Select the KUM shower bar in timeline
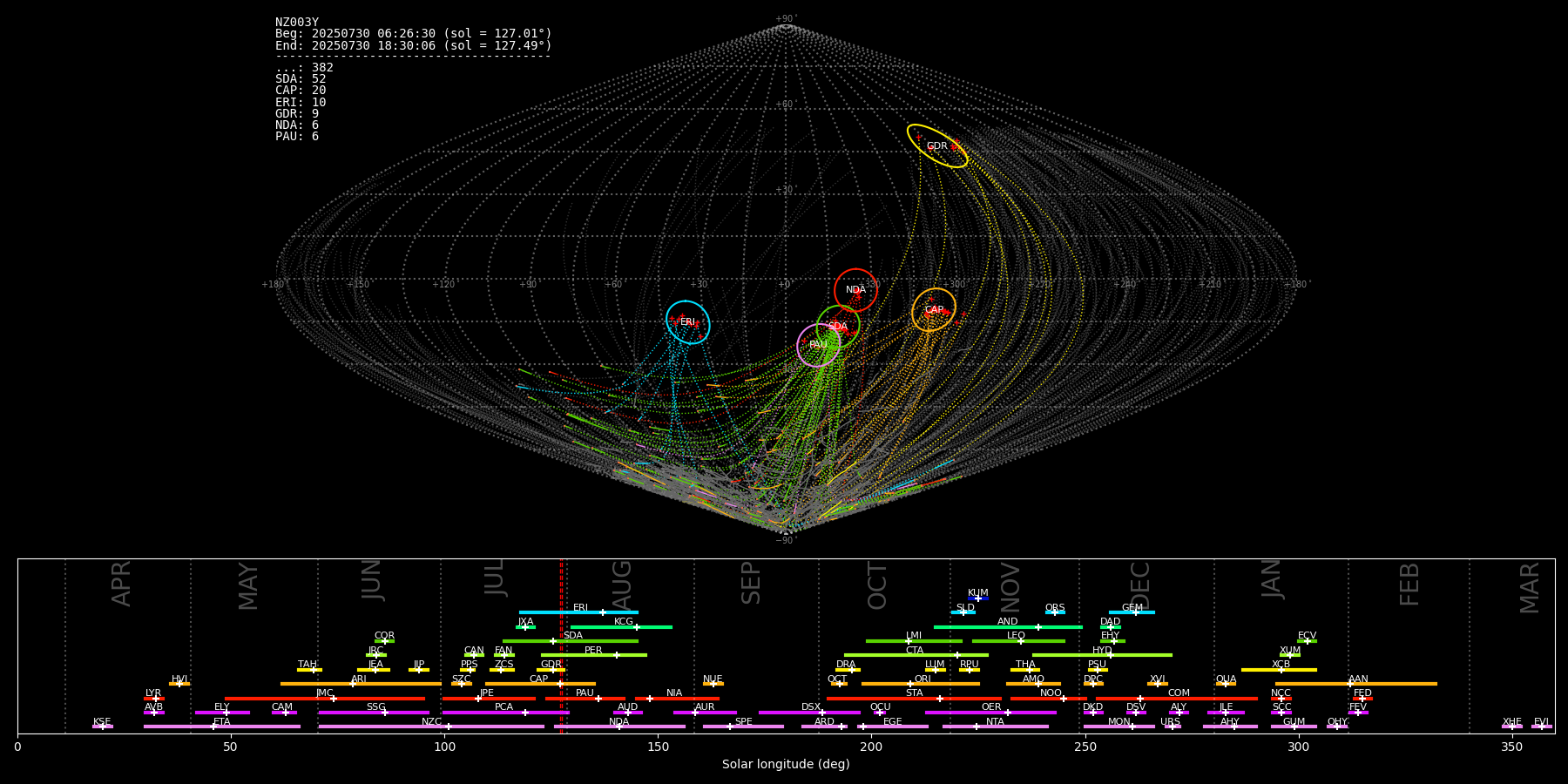The width and height of the screenshot is (1568, 784). pyautogui.click(x=978, y=598)
